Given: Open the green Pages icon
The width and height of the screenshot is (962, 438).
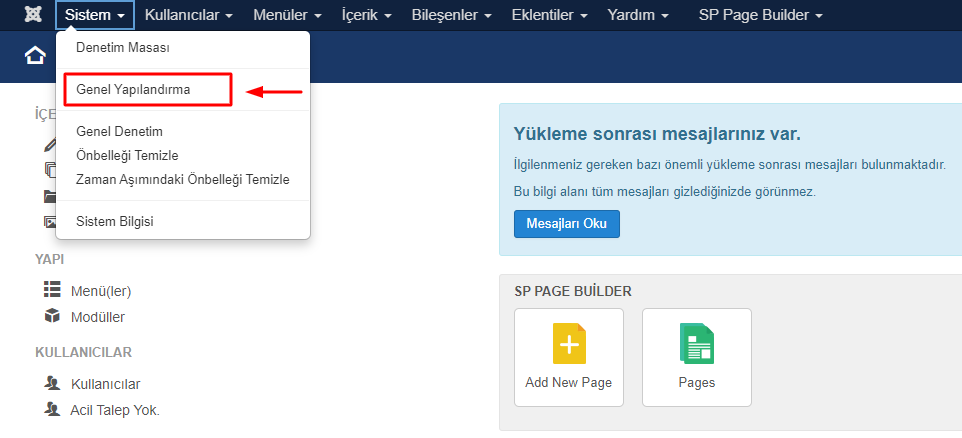Looking at the screenshot, I should (696, 342).
